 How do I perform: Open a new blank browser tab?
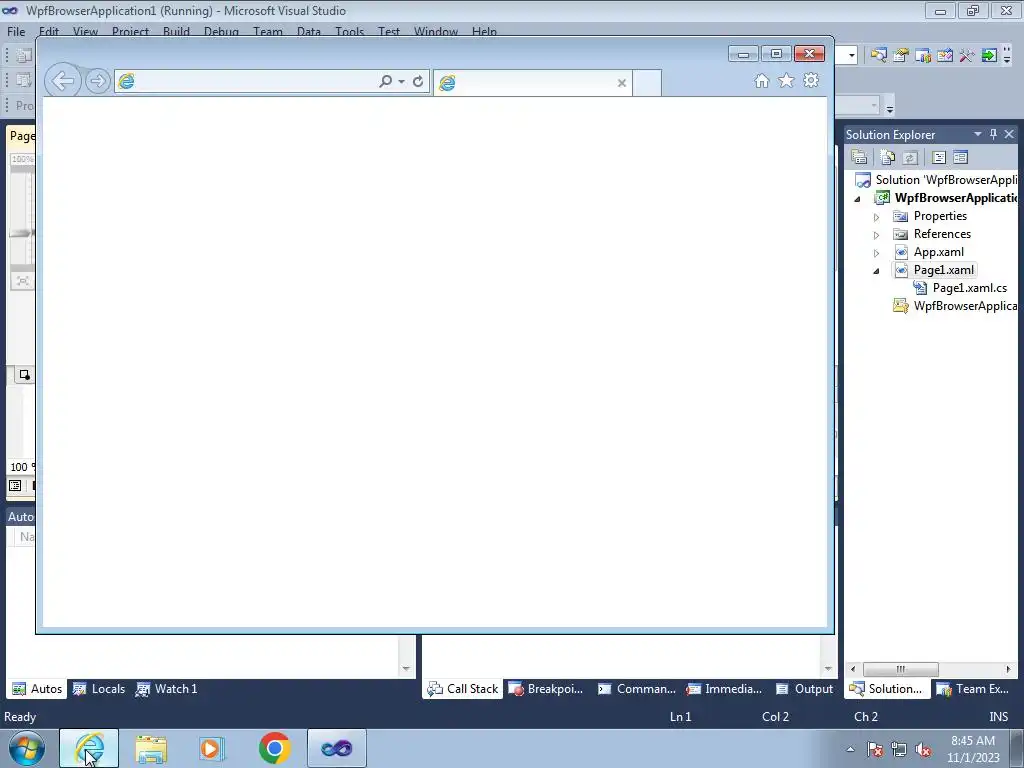pyautogui.click(x=647, y=83)
